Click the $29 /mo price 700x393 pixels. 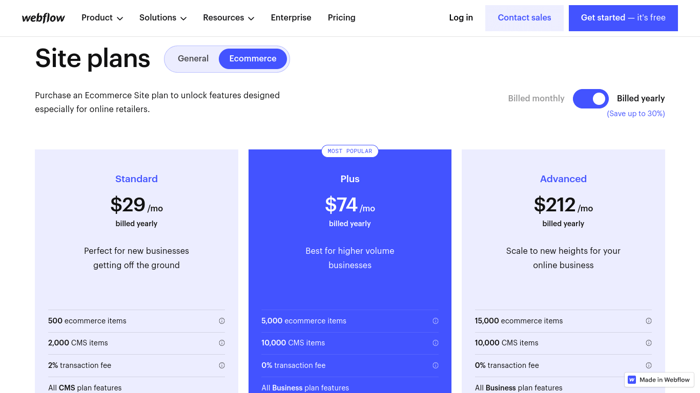[x=136, y=205]
